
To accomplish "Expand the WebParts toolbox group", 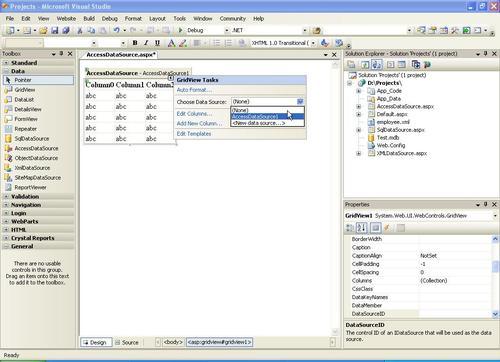I will (6, 221).
